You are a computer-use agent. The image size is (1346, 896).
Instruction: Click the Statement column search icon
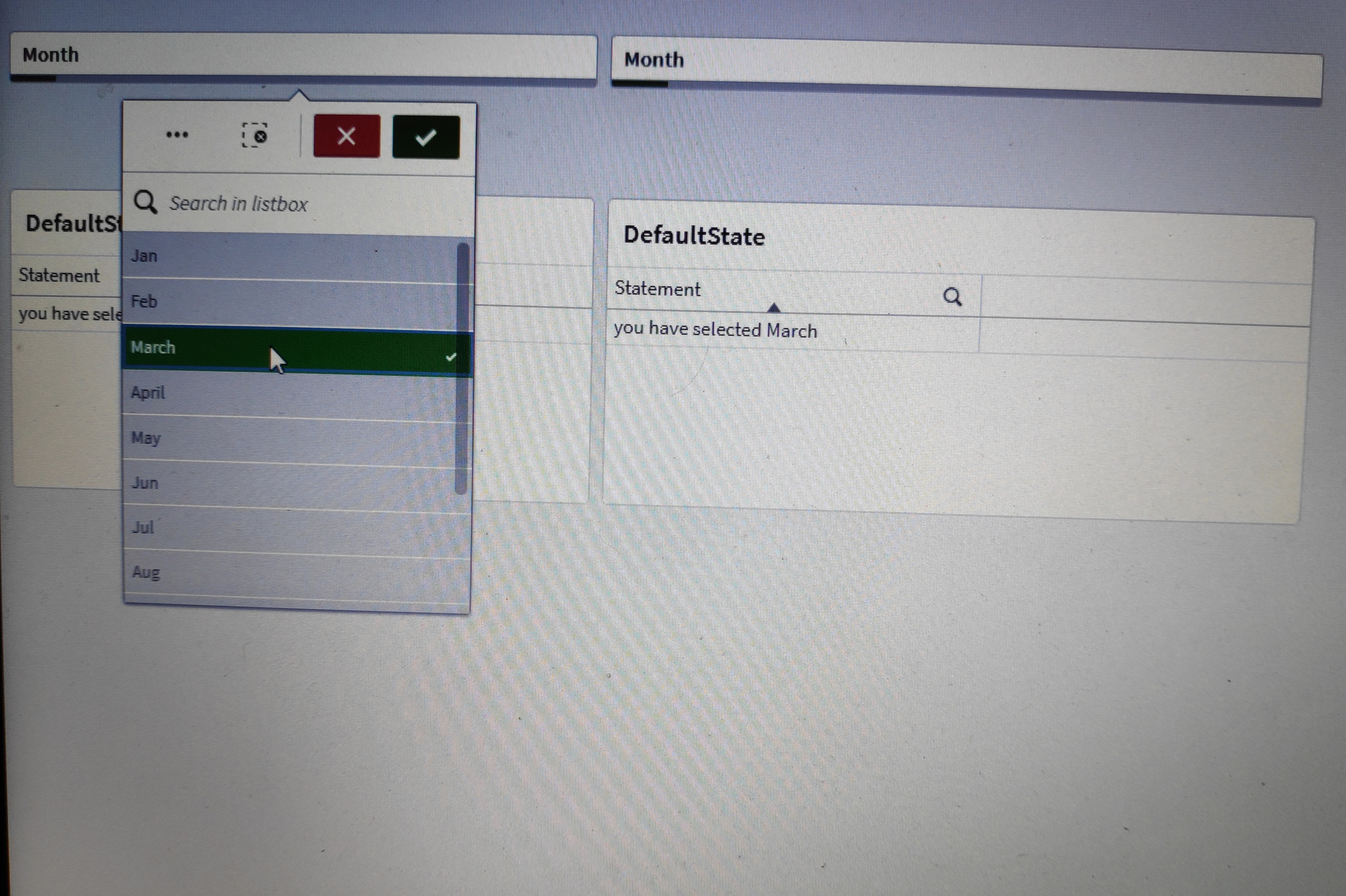coord(952,296)
